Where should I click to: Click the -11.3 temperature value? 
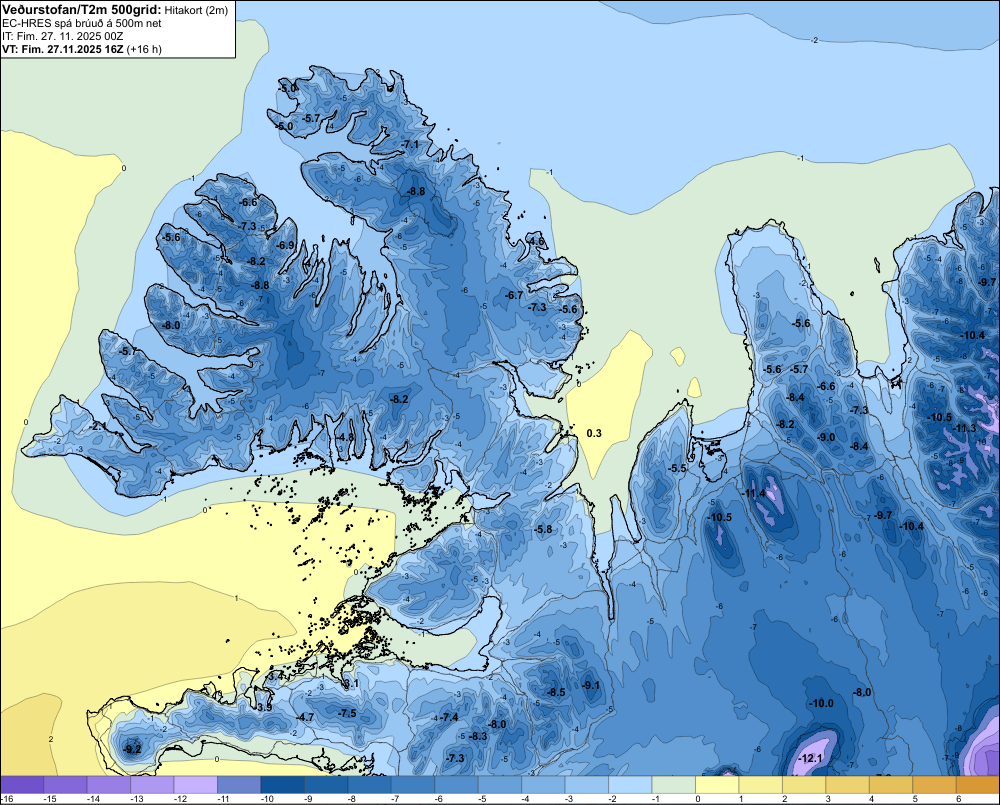(x=964, y=428)
